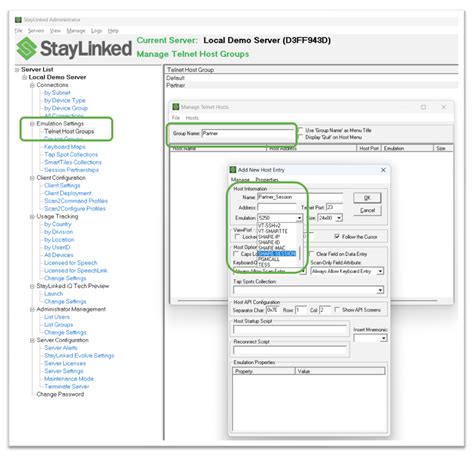Viewport: 474px width, 458px height.
Task: Close the Add New Host Entry dialog
Action: pos(383,170)
